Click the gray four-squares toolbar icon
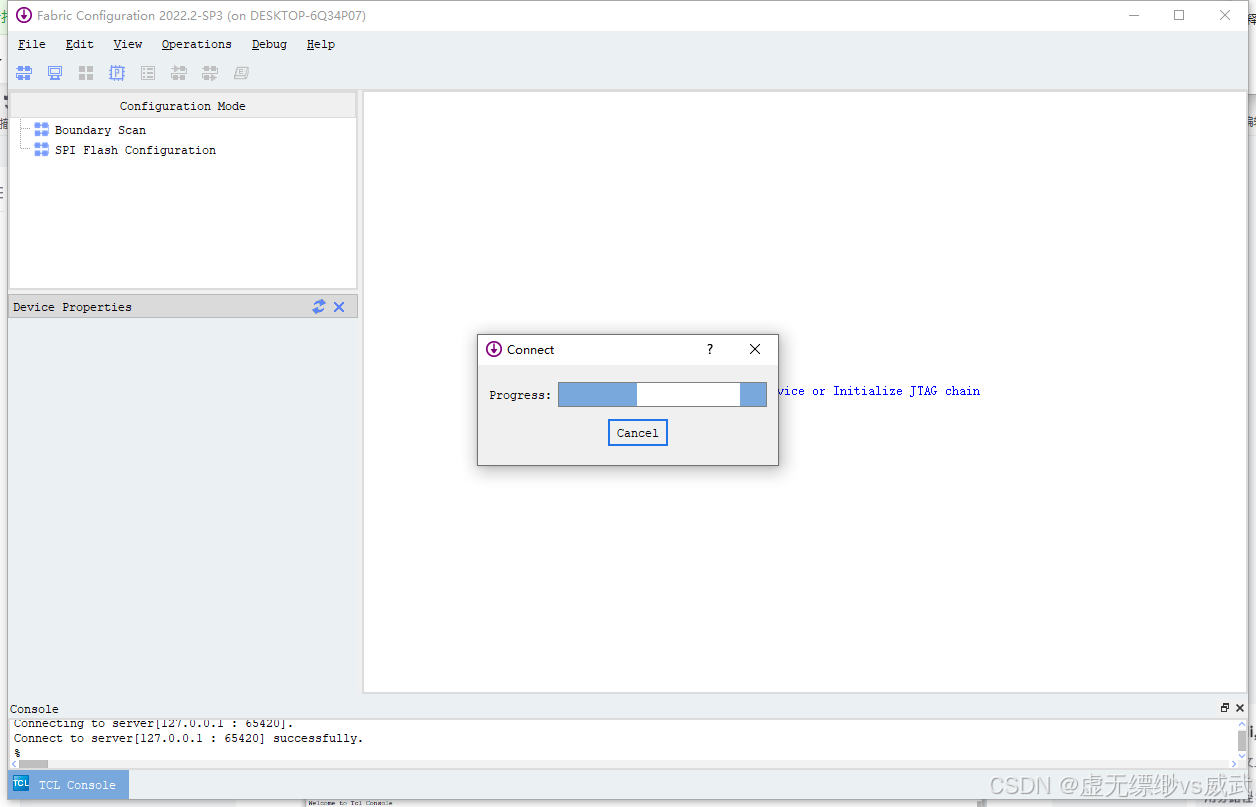Image resolution: width=1256 pixels, height=807 pixels. [x=86, y=73]
